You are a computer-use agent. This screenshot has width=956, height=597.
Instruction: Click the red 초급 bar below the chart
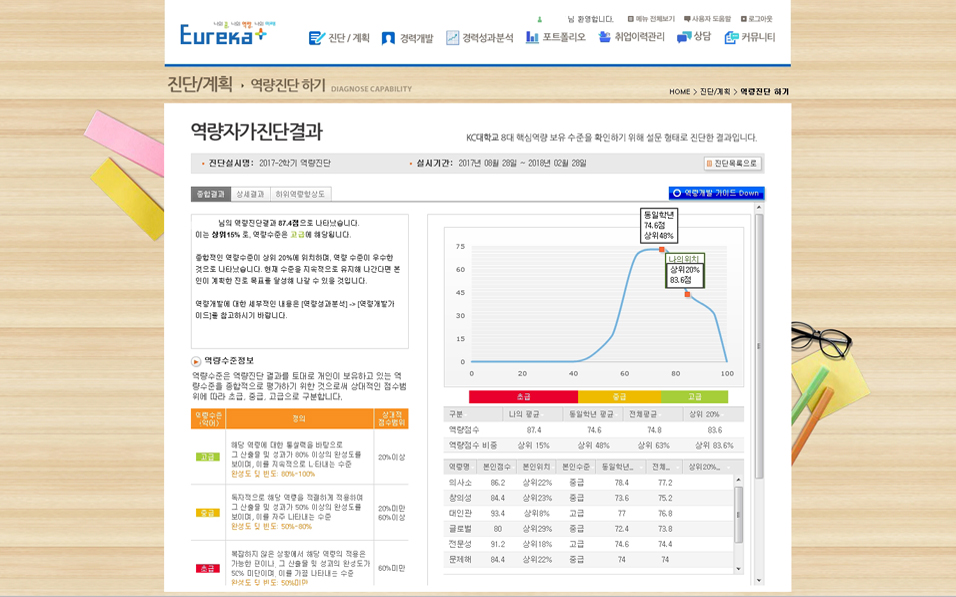523,396
